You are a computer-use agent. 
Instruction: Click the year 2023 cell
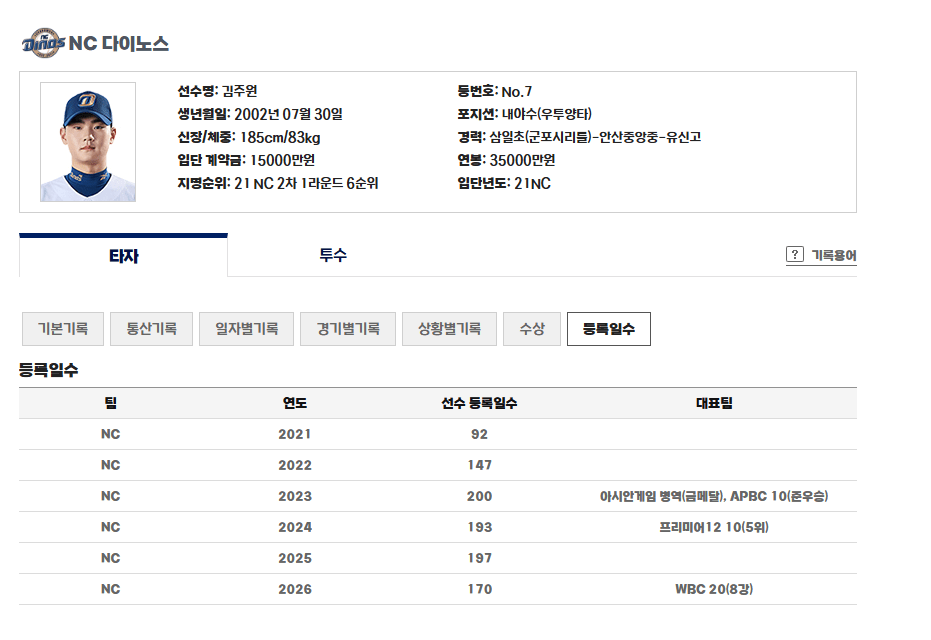click(x=295, y=496)
